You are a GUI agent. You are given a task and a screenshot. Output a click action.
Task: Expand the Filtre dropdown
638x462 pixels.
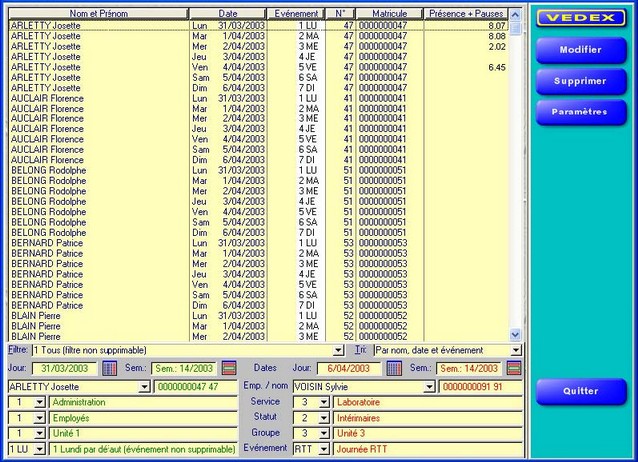pos(338,350)
